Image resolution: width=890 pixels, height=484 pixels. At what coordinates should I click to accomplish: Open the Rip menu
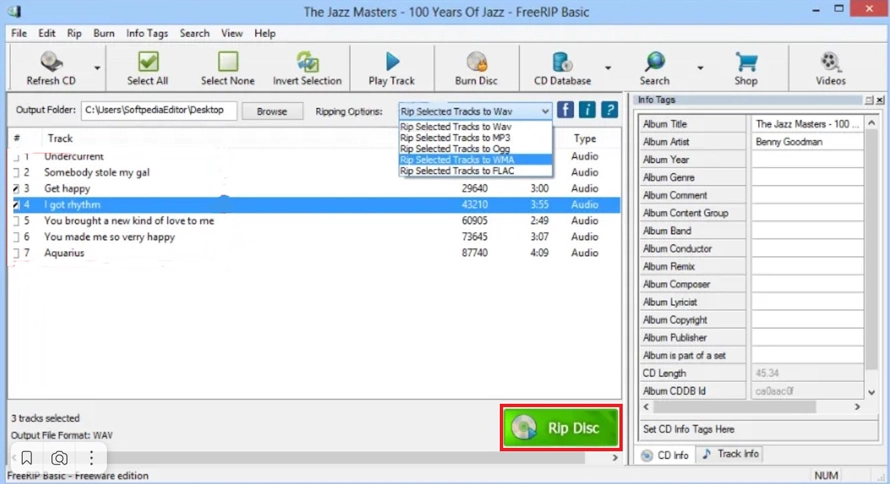(74, 33)
